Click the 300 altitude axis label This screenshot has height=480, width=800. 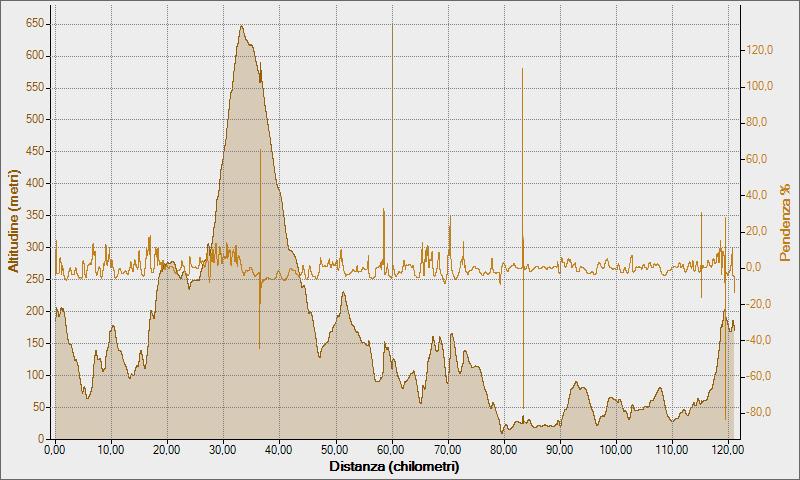pos(35,247)
